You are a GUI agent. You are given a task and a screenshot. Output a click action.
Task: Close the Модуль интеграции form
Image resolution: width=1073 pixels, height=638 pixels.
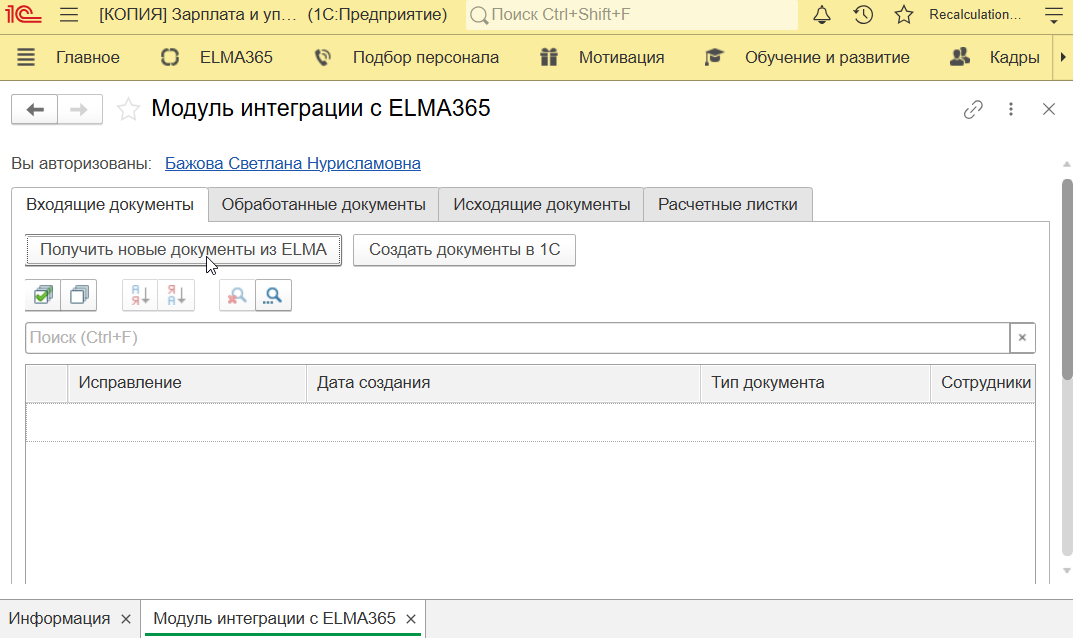tap(1048, 110)
